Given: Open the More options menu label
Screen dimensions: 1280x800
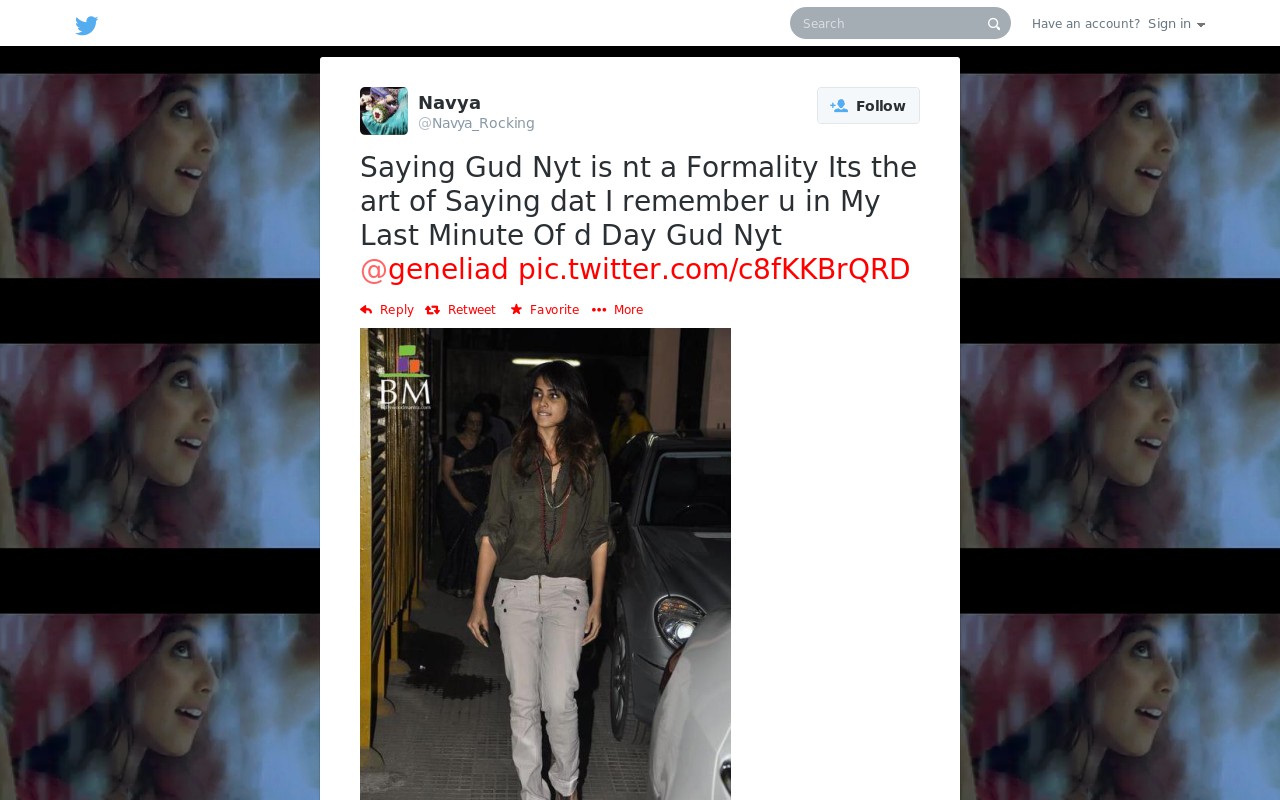Looking at the screenshot, I should (x=628, y=310).
